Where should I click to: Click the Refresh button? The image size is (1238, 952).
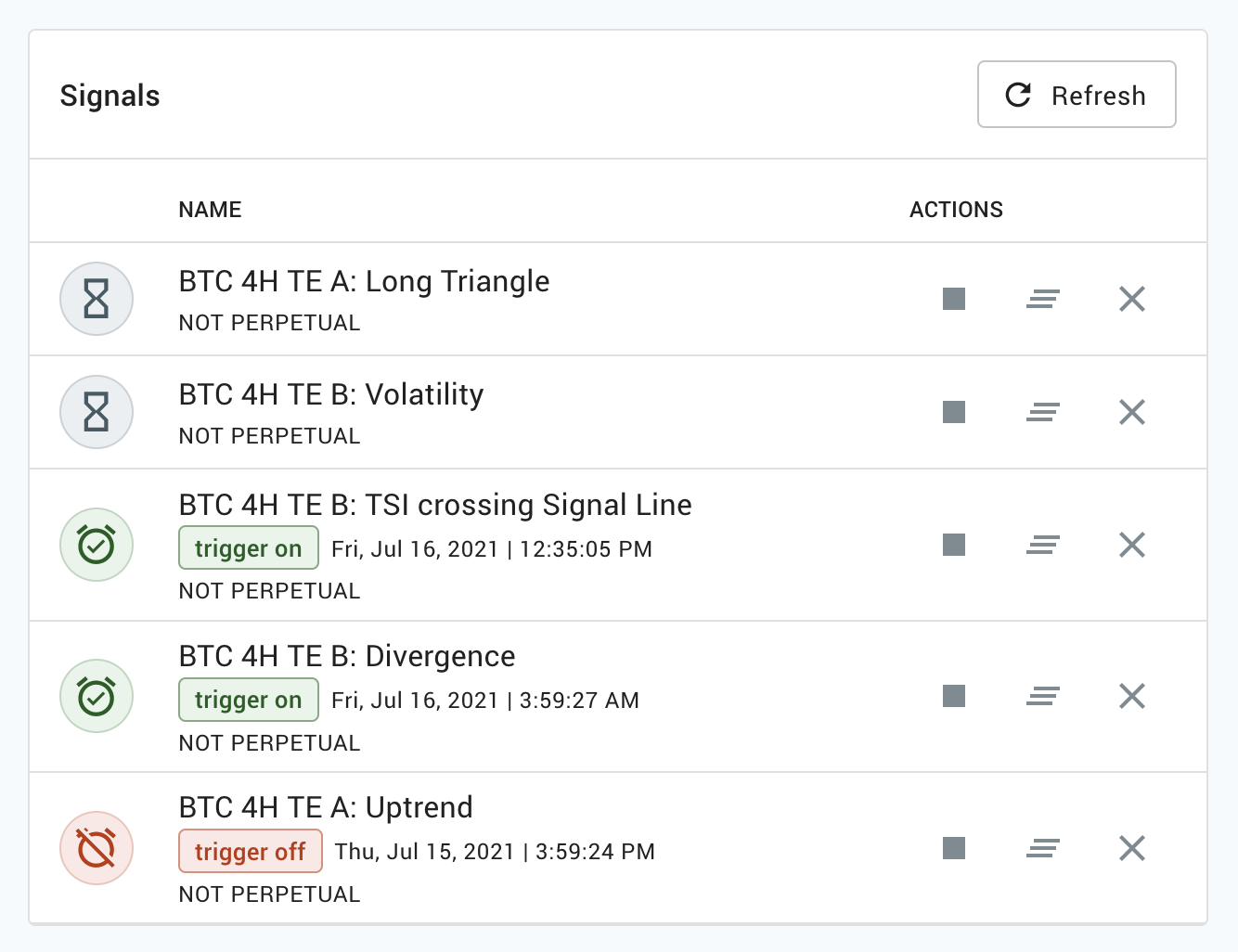coord(1077,95)
